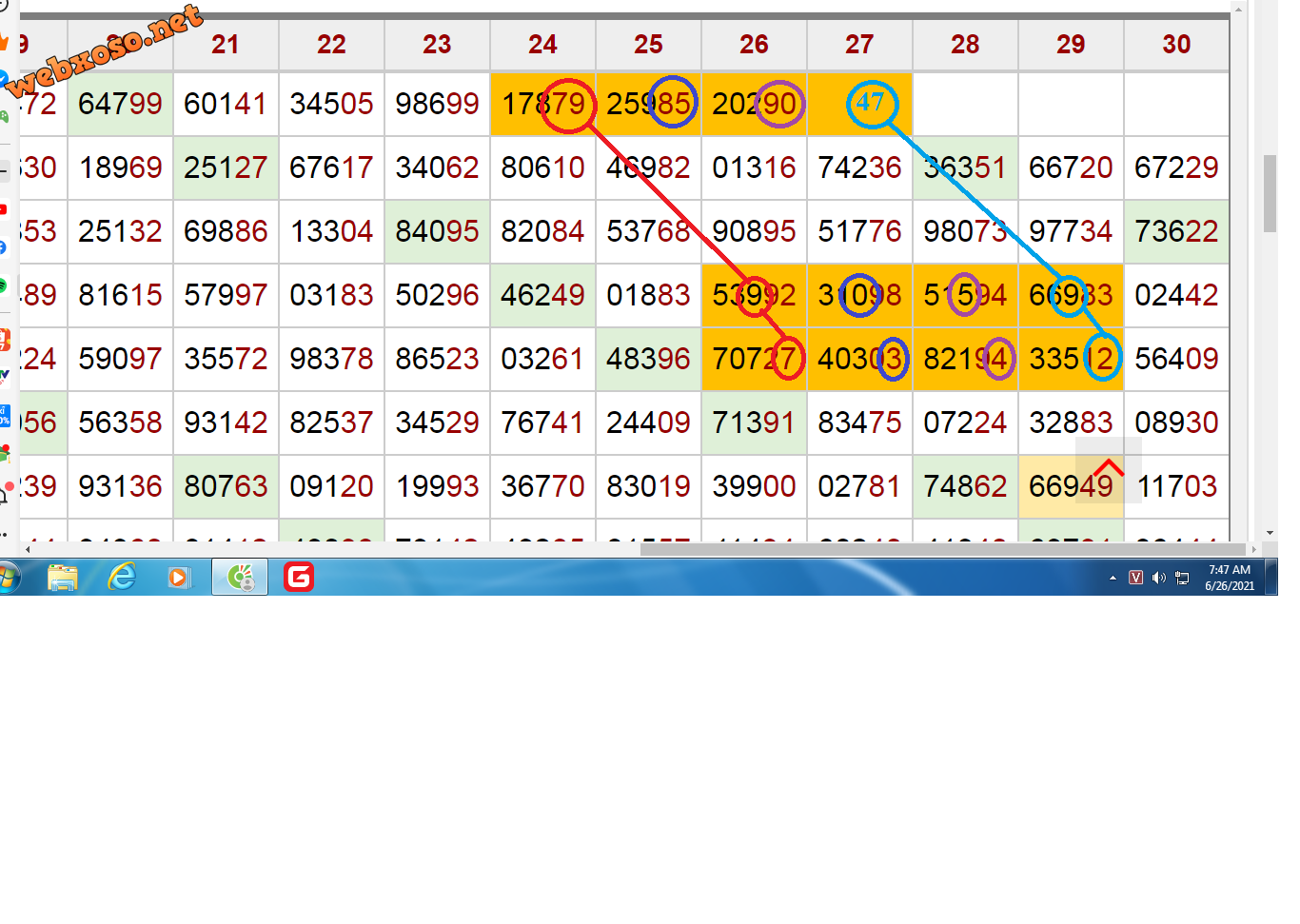Screen dimensions: 1300x924
Task: Select column header 26
Action: click(754, 45)
